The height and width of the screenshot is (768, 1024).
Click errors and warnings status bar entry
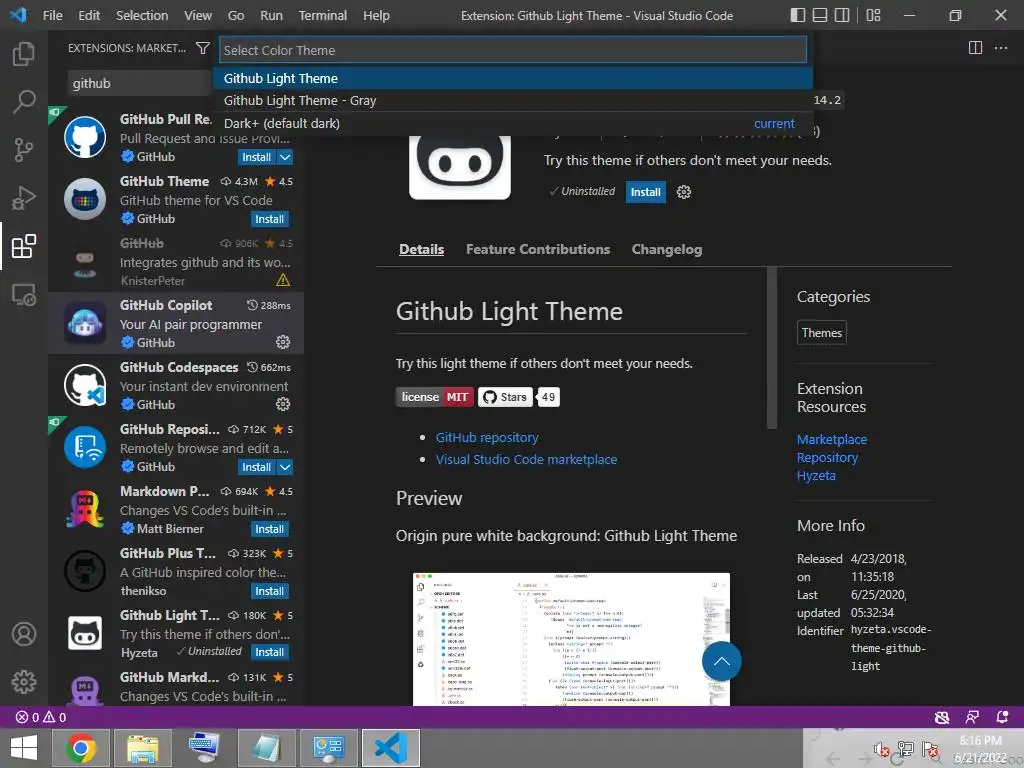tap(41, 717)
